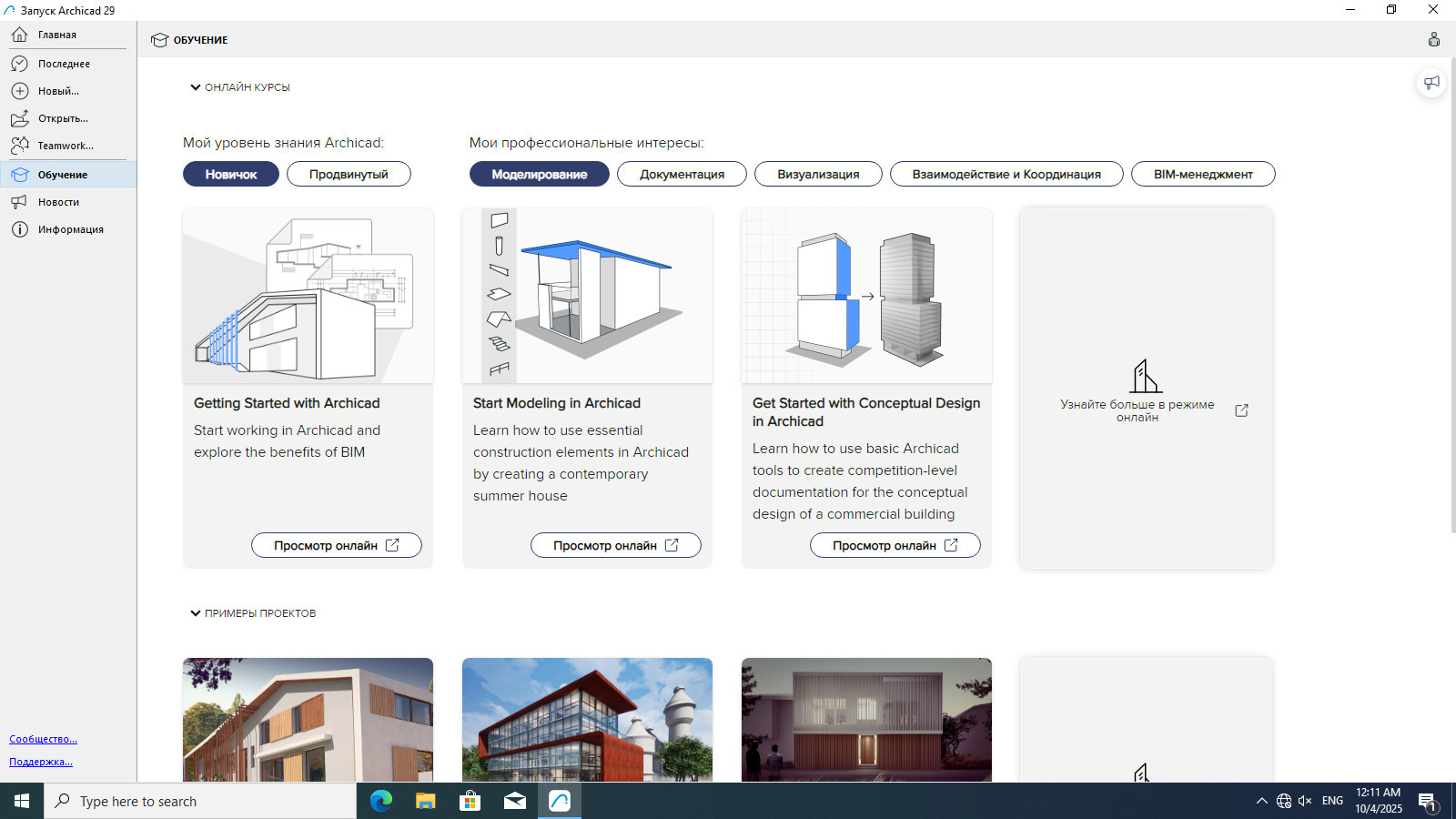Open the taskbar clock and calendar
Screen dimensions: 1456x819
(1379, 801)
